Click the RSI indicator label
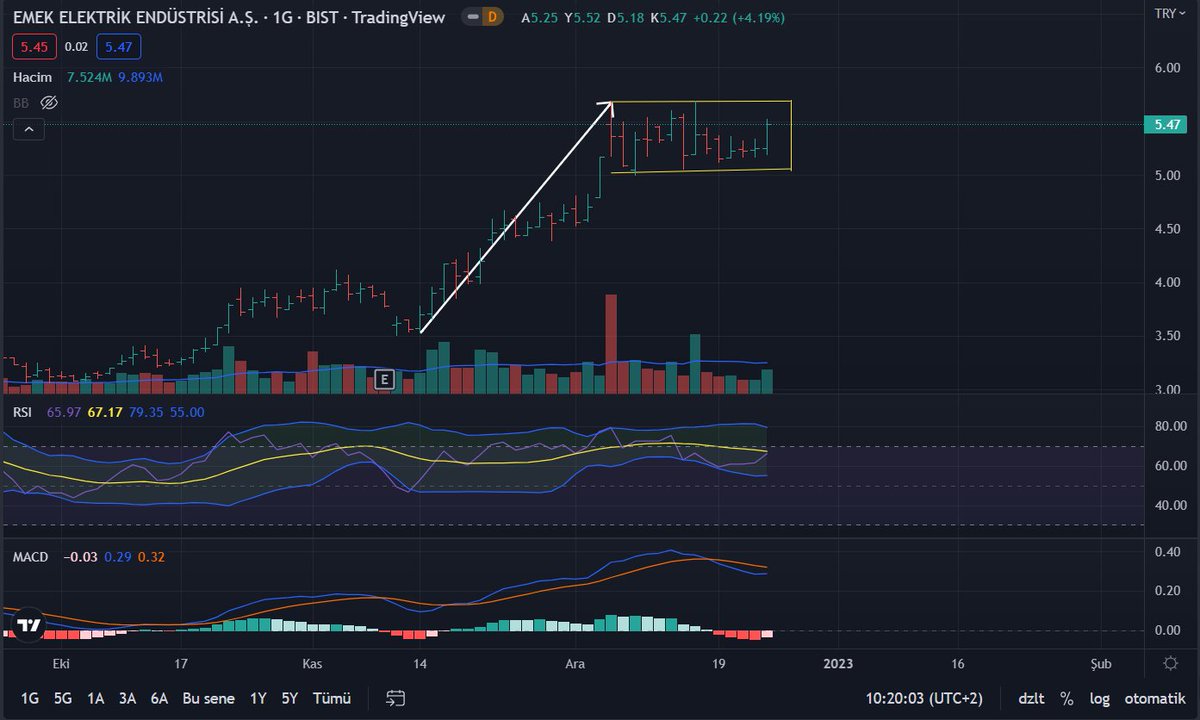The image size is (1200, 720). pos(24,412)
